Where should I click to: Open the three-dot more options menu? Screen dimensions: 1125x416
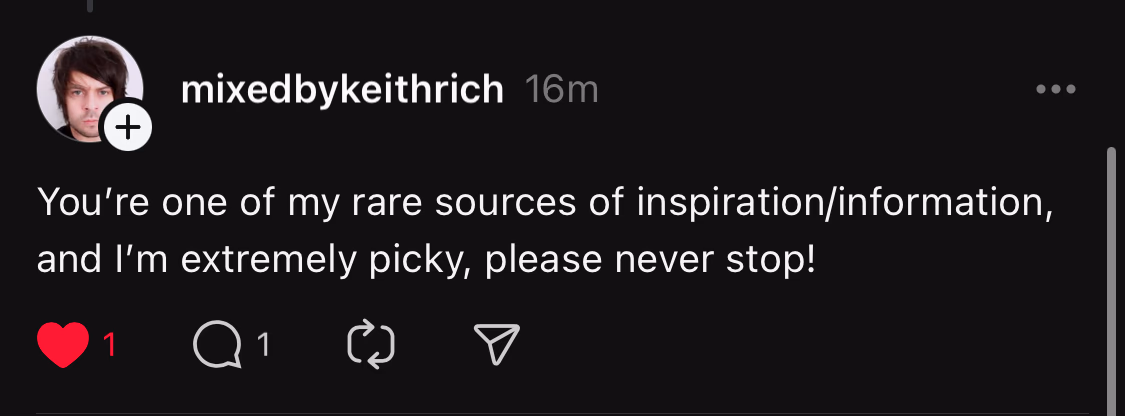click(1055, 90)
